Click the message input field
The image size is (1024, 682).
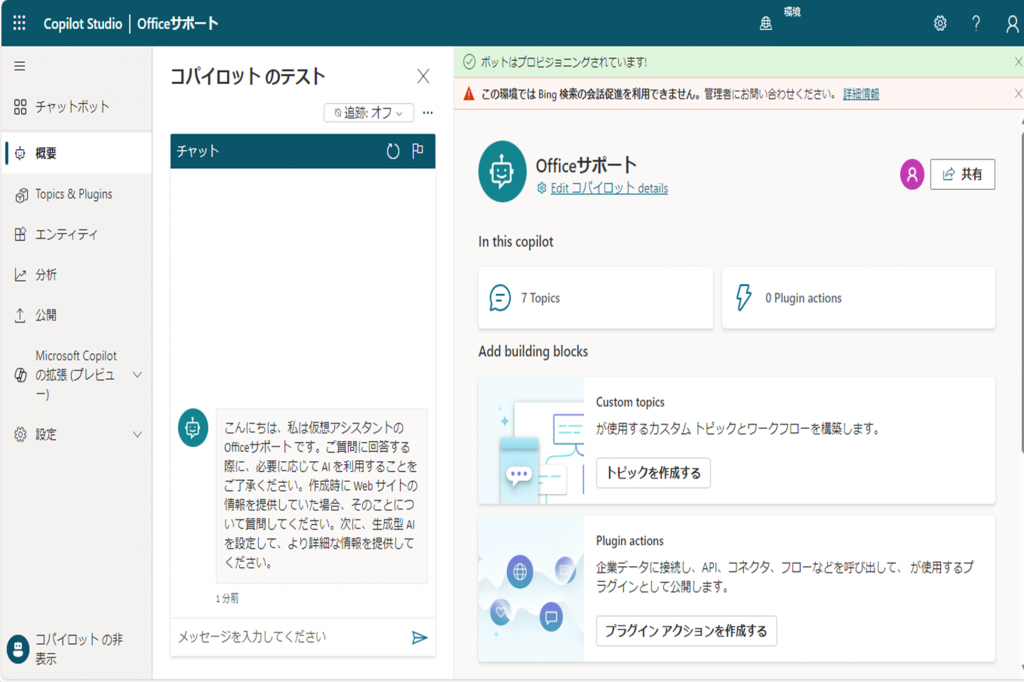291,638
